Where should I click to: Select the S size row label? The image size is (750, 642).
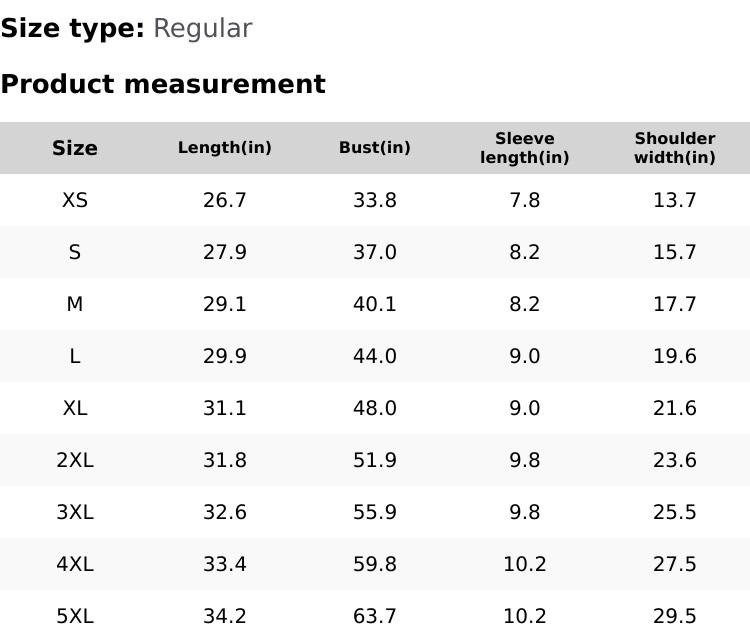point(75,252)
